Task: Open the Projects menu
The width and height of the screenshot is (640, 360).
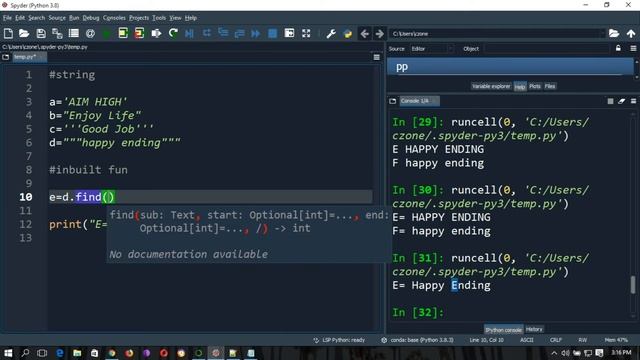Action: pos(139,18)
